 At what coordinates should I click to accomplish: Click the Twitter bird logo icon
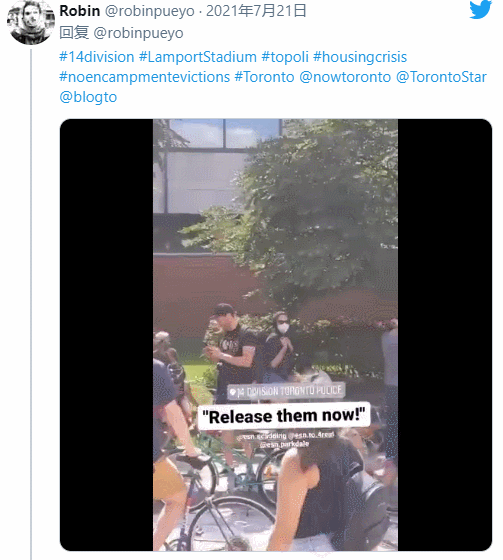[x=480, y=9]
